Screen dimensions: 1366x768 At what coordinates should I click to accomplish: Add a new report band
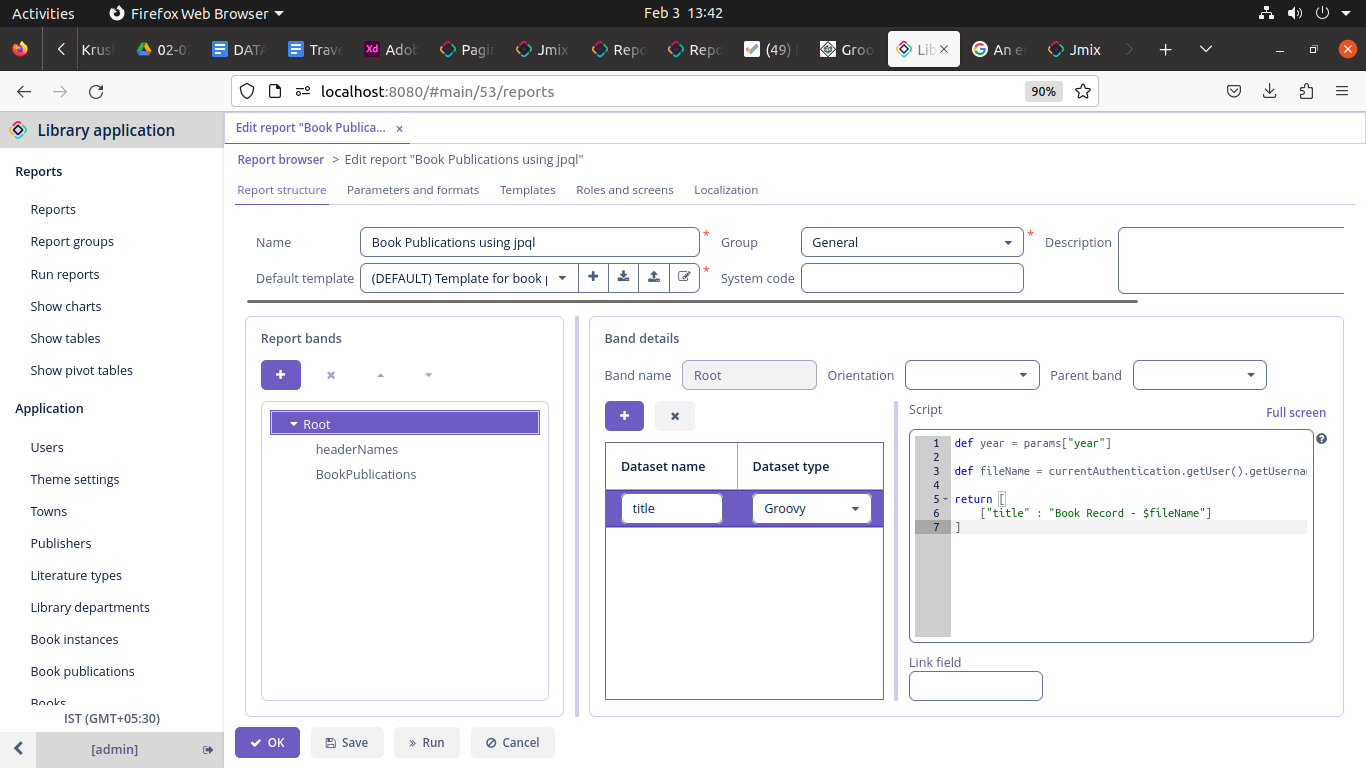(281, 375)
